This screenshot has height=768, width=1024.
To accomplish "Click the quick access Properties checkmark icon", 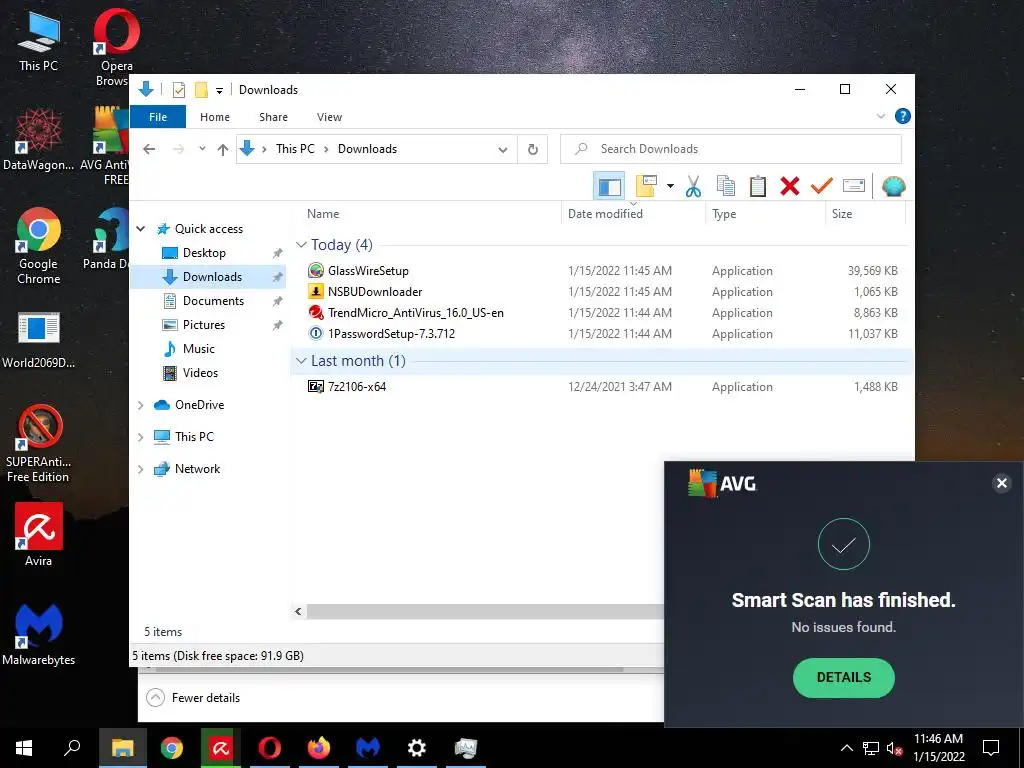I will click(x=178, y=89).
